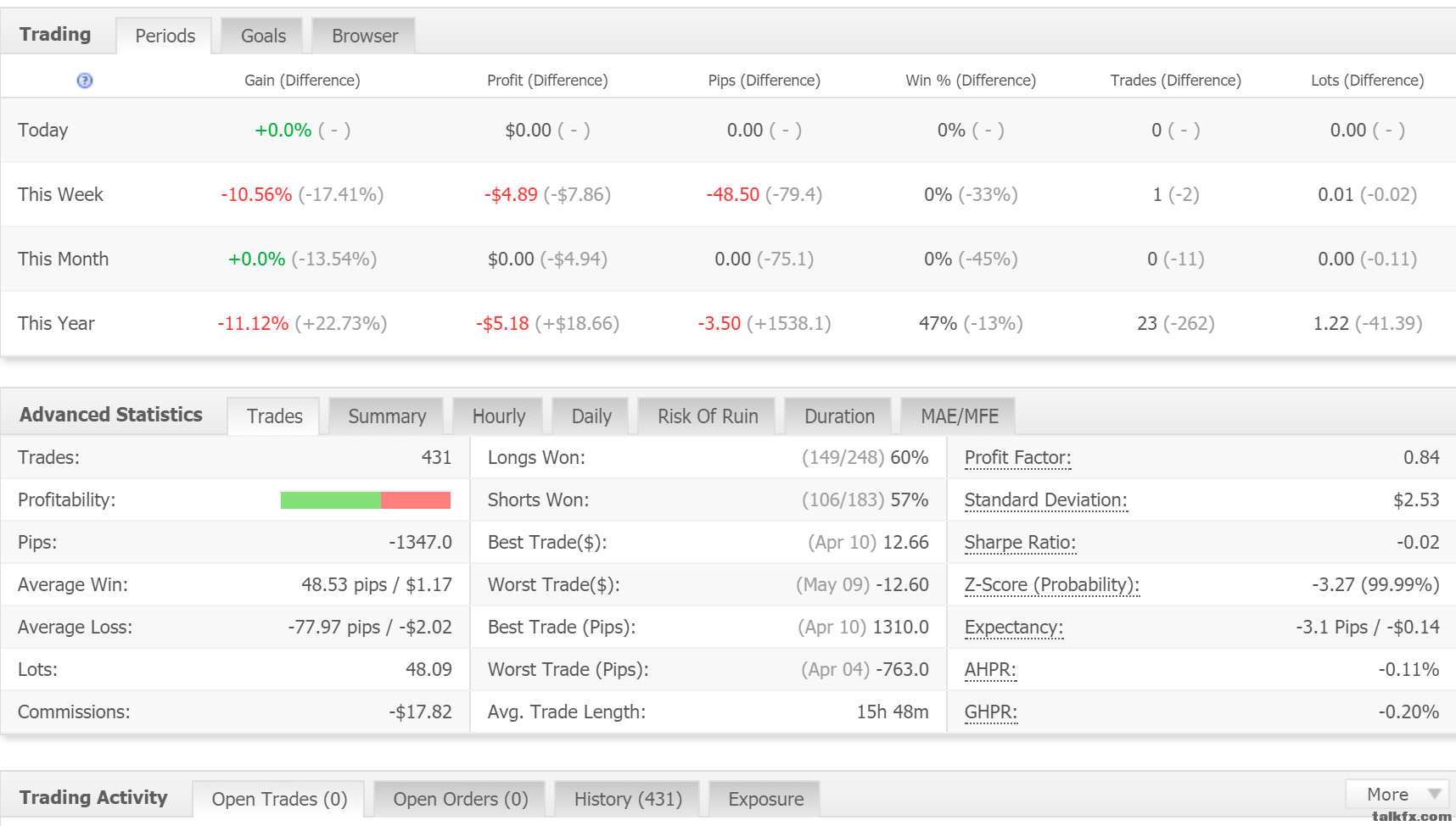Click the AHPR link

point(990,670)
